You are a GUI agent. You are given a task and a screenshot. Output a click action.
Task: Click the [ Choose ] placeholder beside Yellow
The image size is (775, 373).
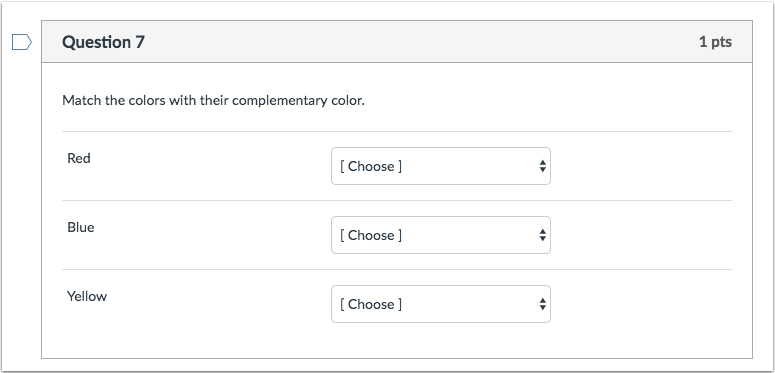[x=371, y=304]
